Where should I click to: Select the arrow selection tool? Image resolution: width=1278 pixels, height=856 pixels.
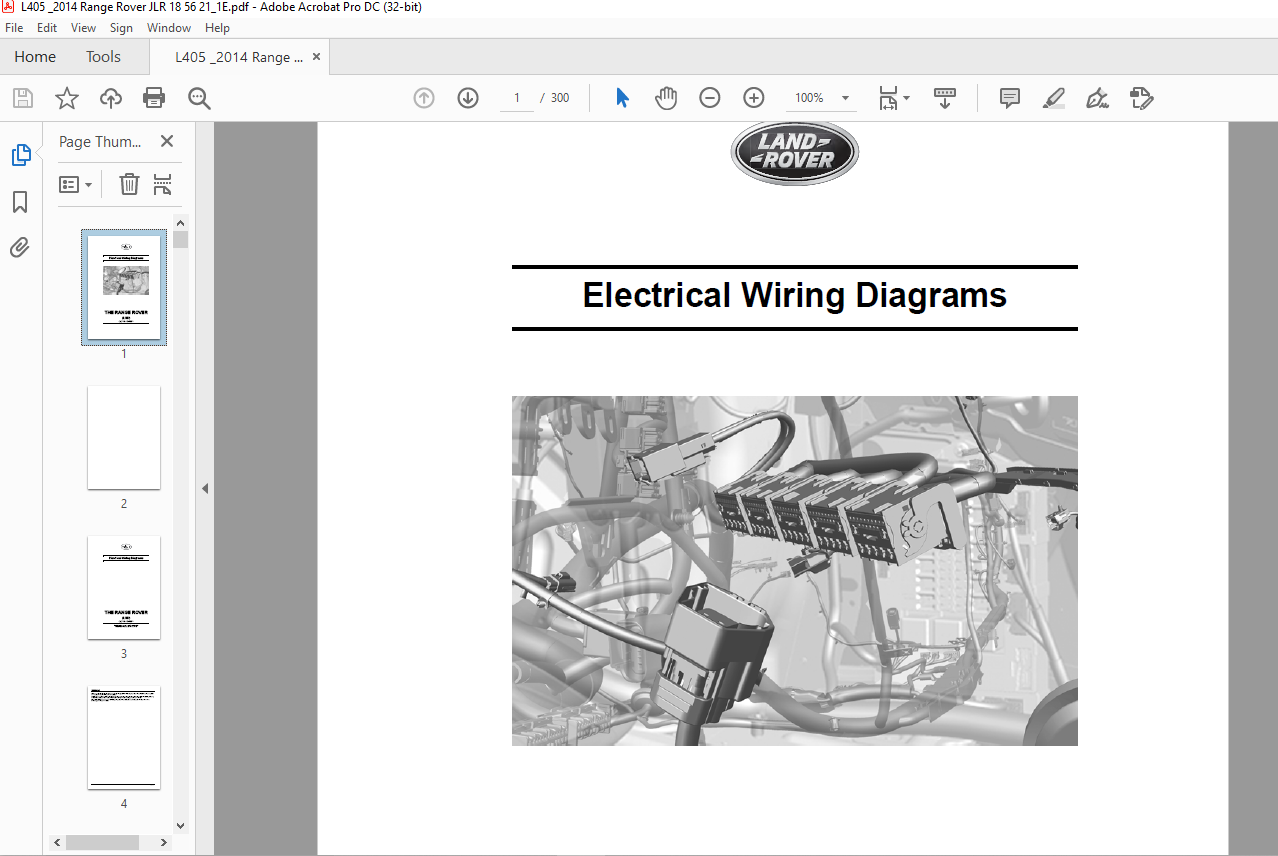622,98
